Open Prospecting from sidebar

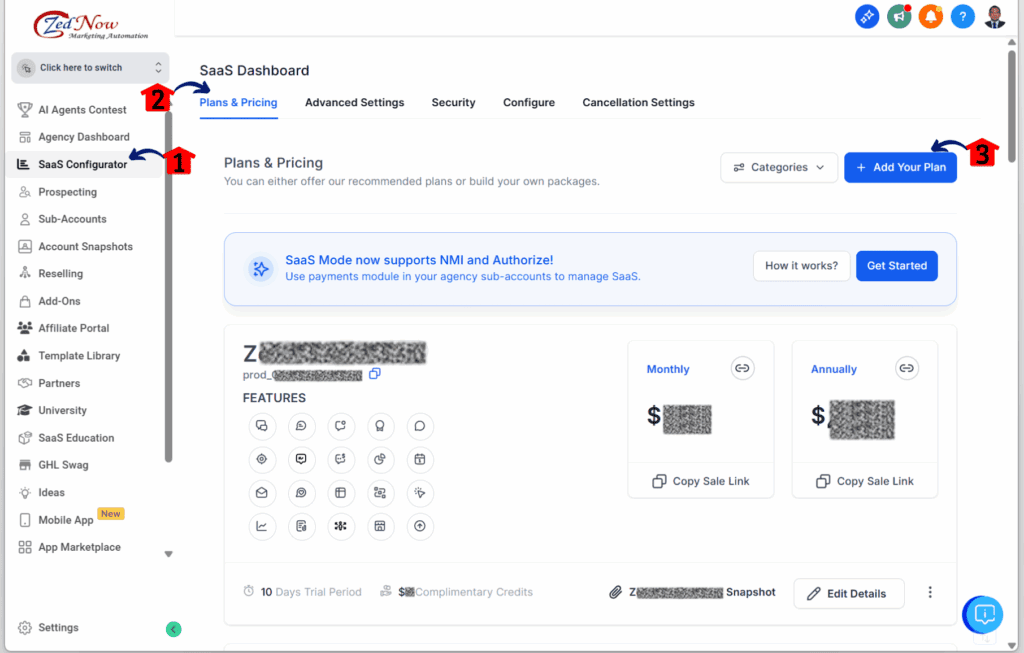tap(67, 192)
